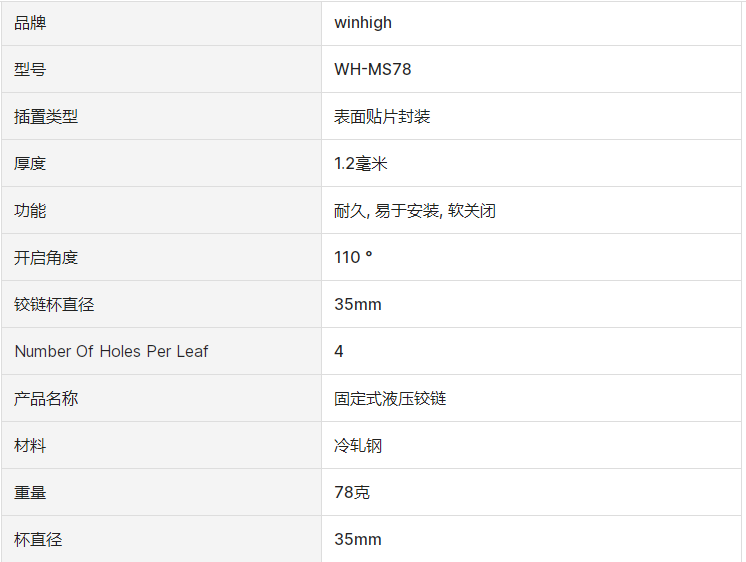Click the 功能 row label

tap(30, 211)
